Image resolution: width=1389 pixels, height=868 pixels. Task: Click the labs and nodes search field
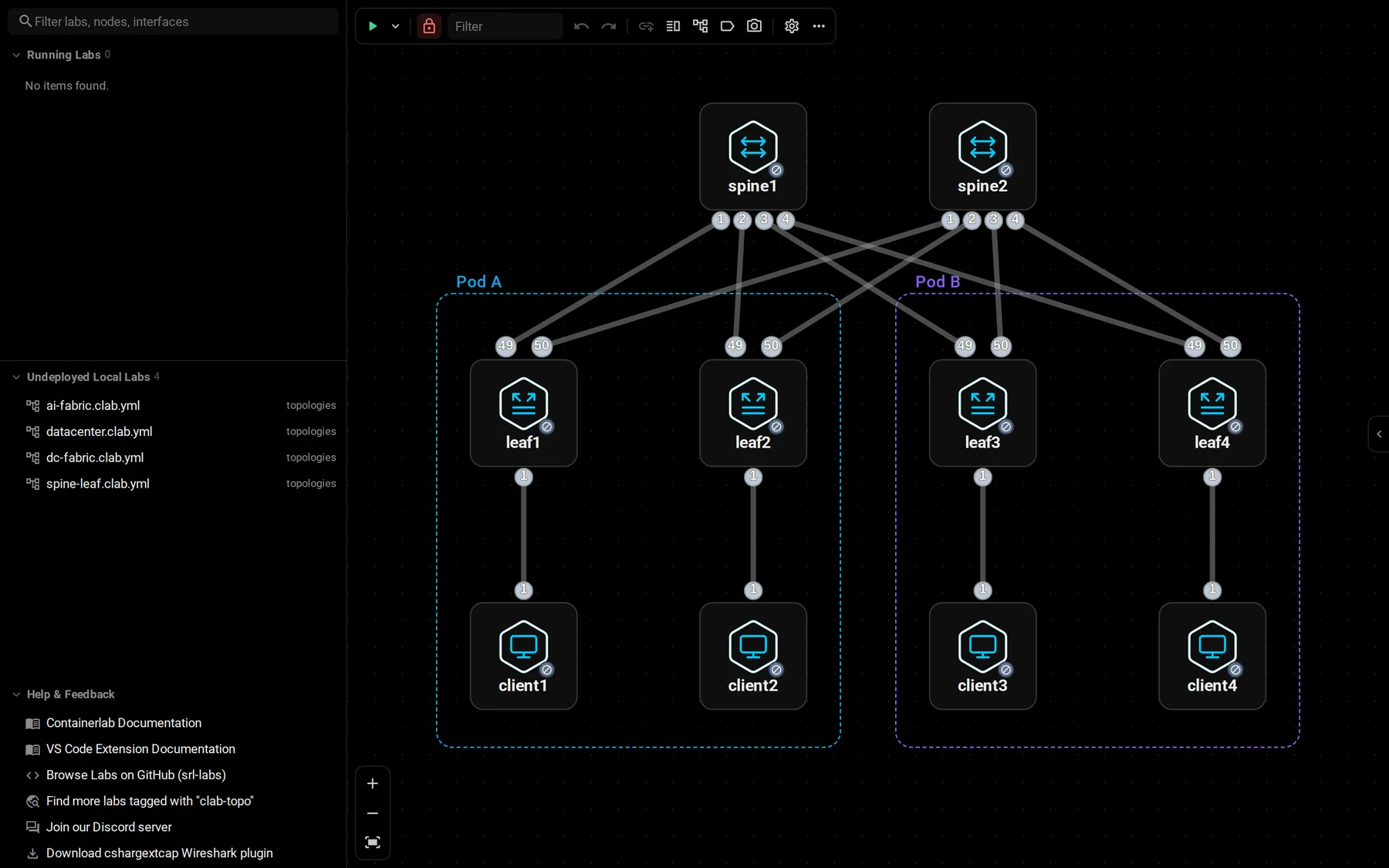point(174,22)
